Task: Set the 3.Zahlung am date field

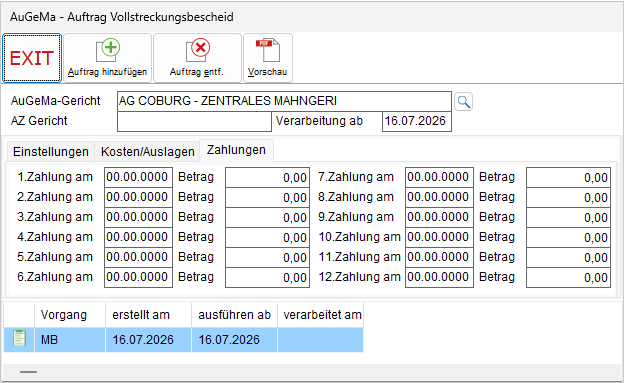Action: pyautogui.click(x=138, y=217)
